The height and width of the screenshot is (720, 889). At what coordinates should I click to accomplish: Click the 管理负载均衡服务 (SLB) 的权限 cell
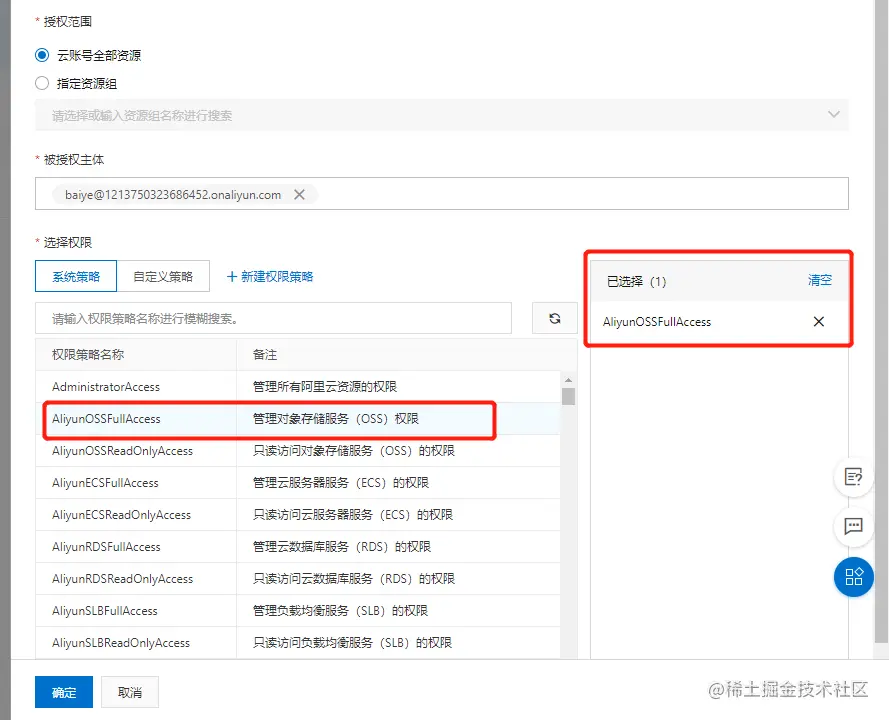coord(398,611)
